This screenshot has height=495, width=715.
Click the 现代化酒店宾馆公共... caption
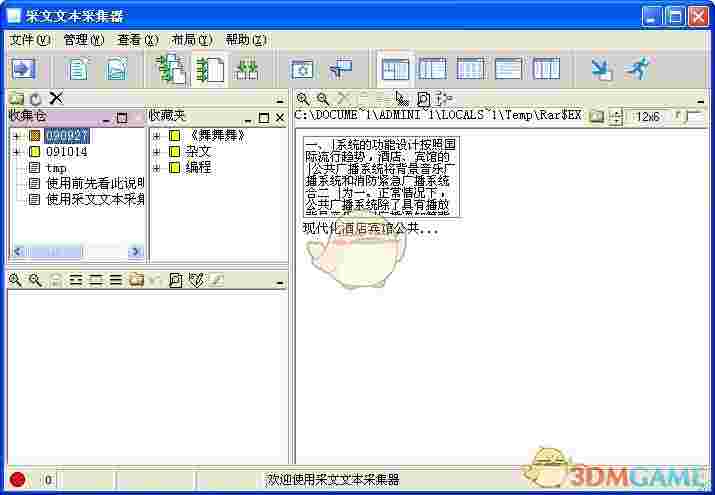point(370,228)
